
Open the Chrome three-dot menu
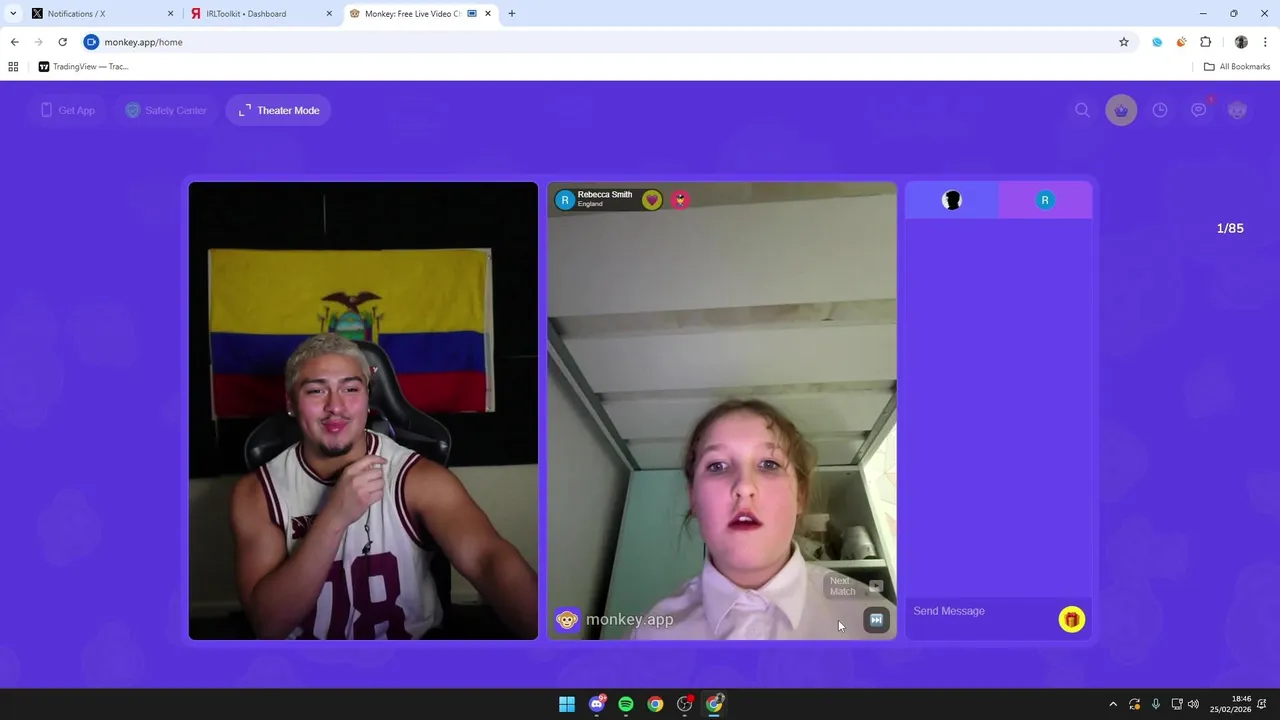coord(1266,42)
